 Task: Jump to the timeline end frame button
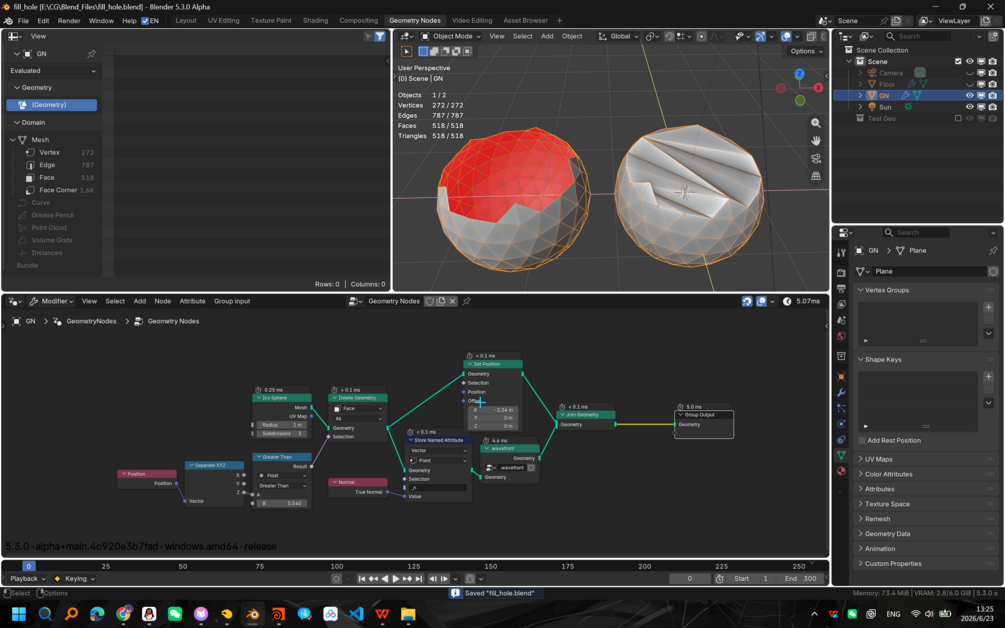(x=419, y=579)
